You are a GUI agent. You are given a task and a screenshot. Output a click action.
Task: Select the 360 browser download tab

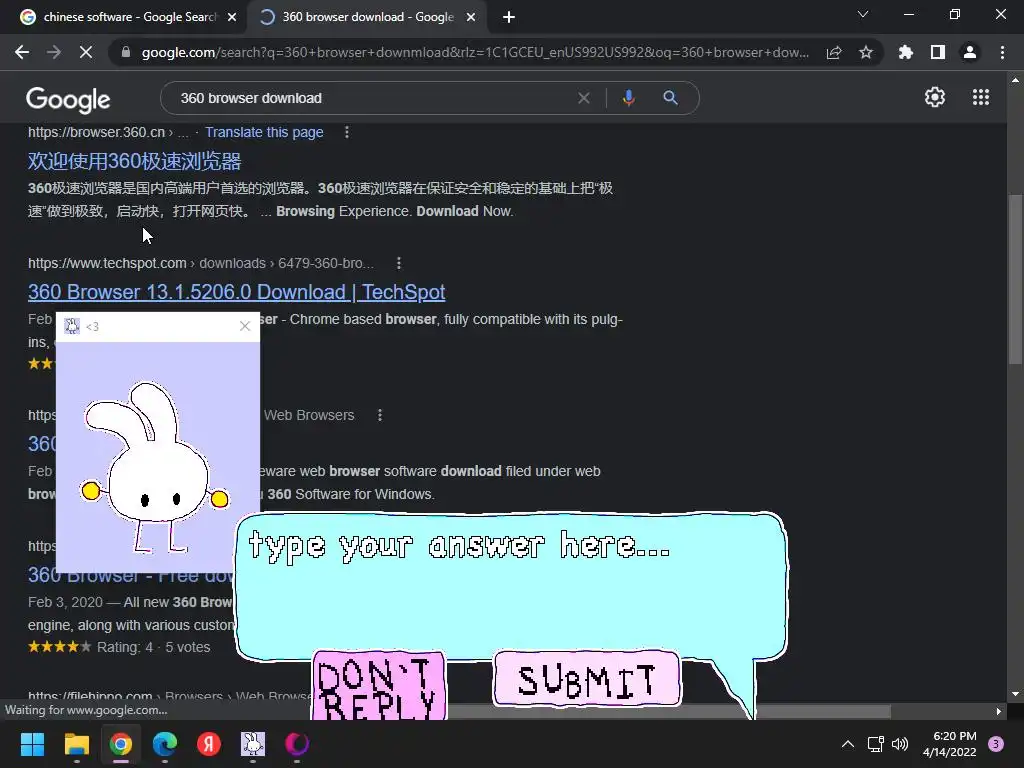(x=368, y=17)
